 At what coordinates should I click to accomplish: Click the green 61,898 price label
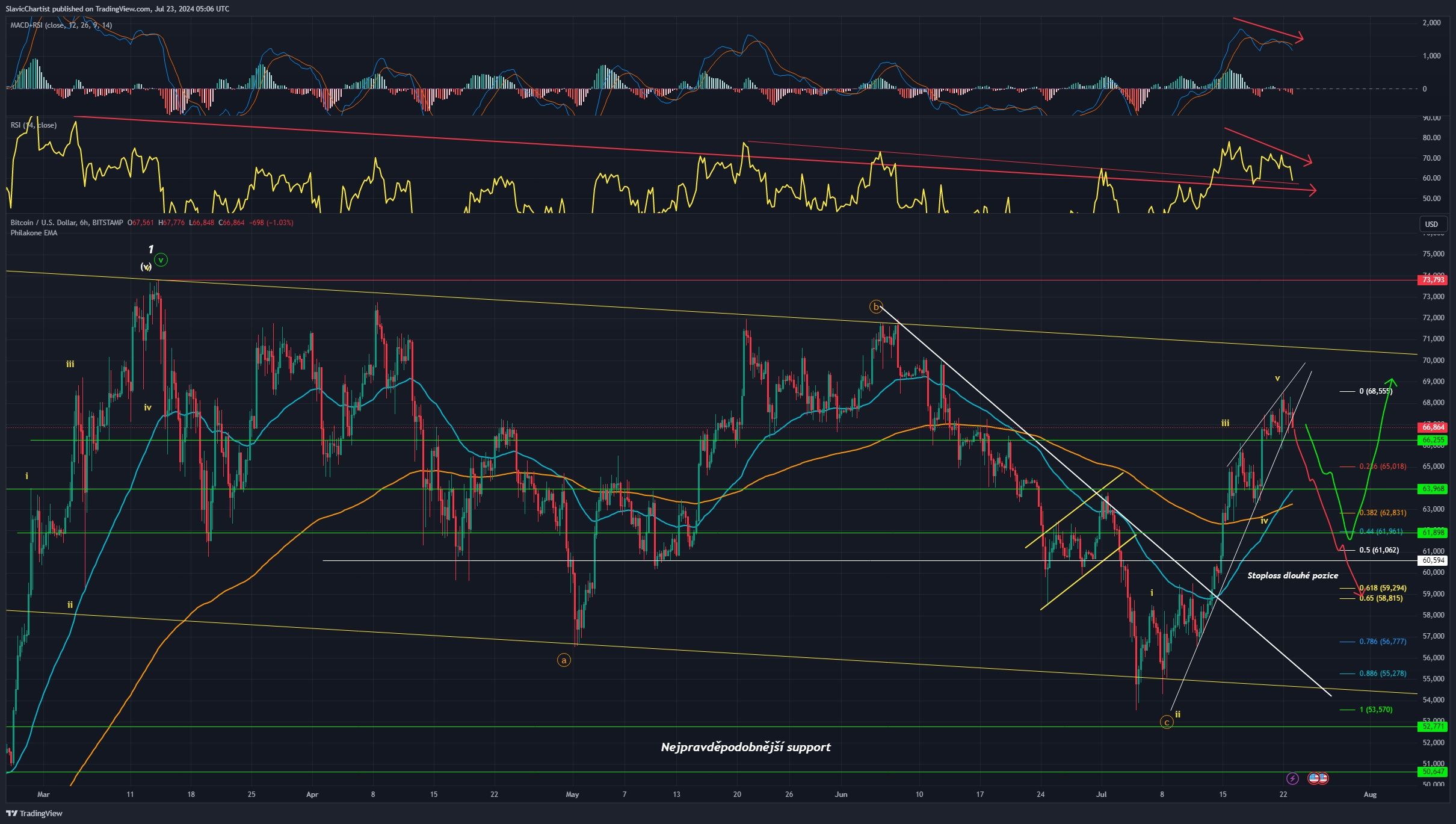coord(1433,533)
